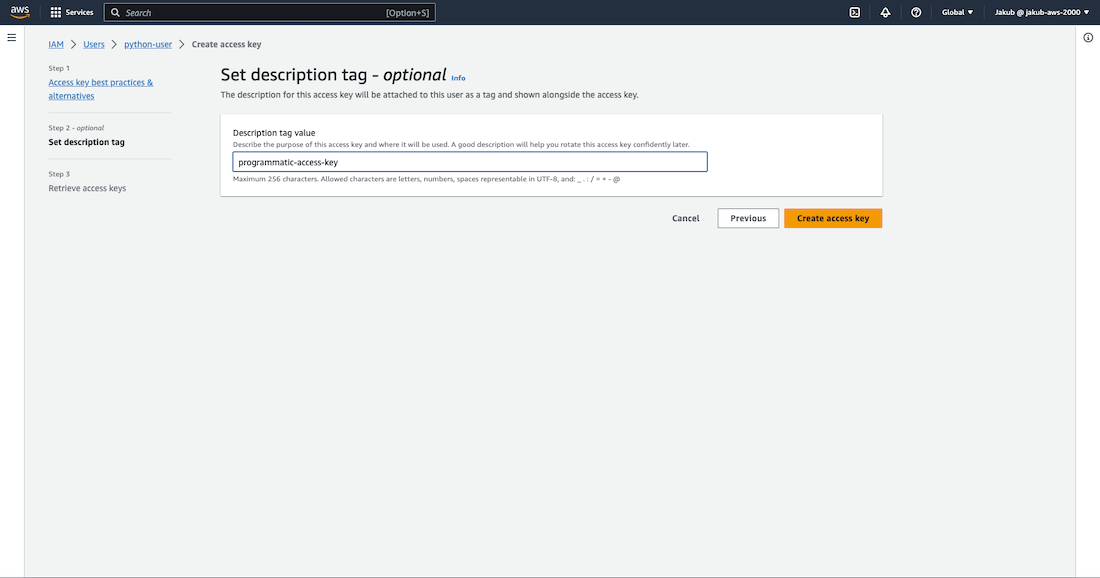Screen dimensions: 1100x578
Task: Open the info panel icon at right edge
Action: (x=1088, y=37)
